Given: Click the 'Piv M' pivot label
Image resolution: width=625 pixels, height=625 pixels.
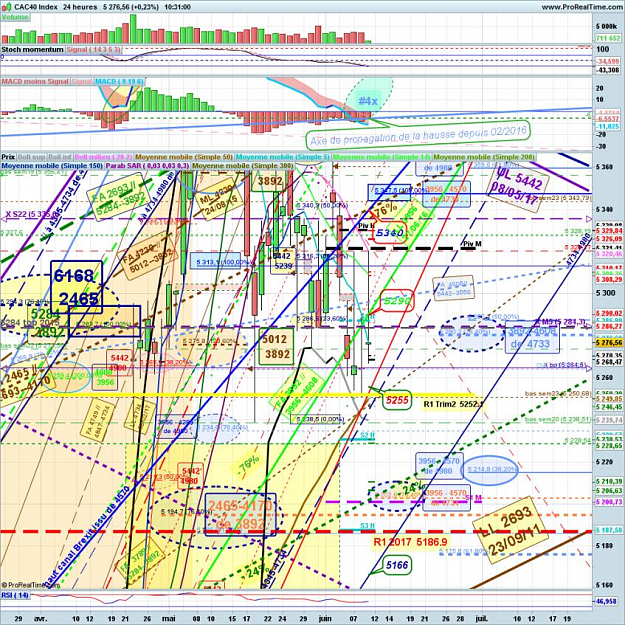Looking at the screenshot, I should coord(472,244).
